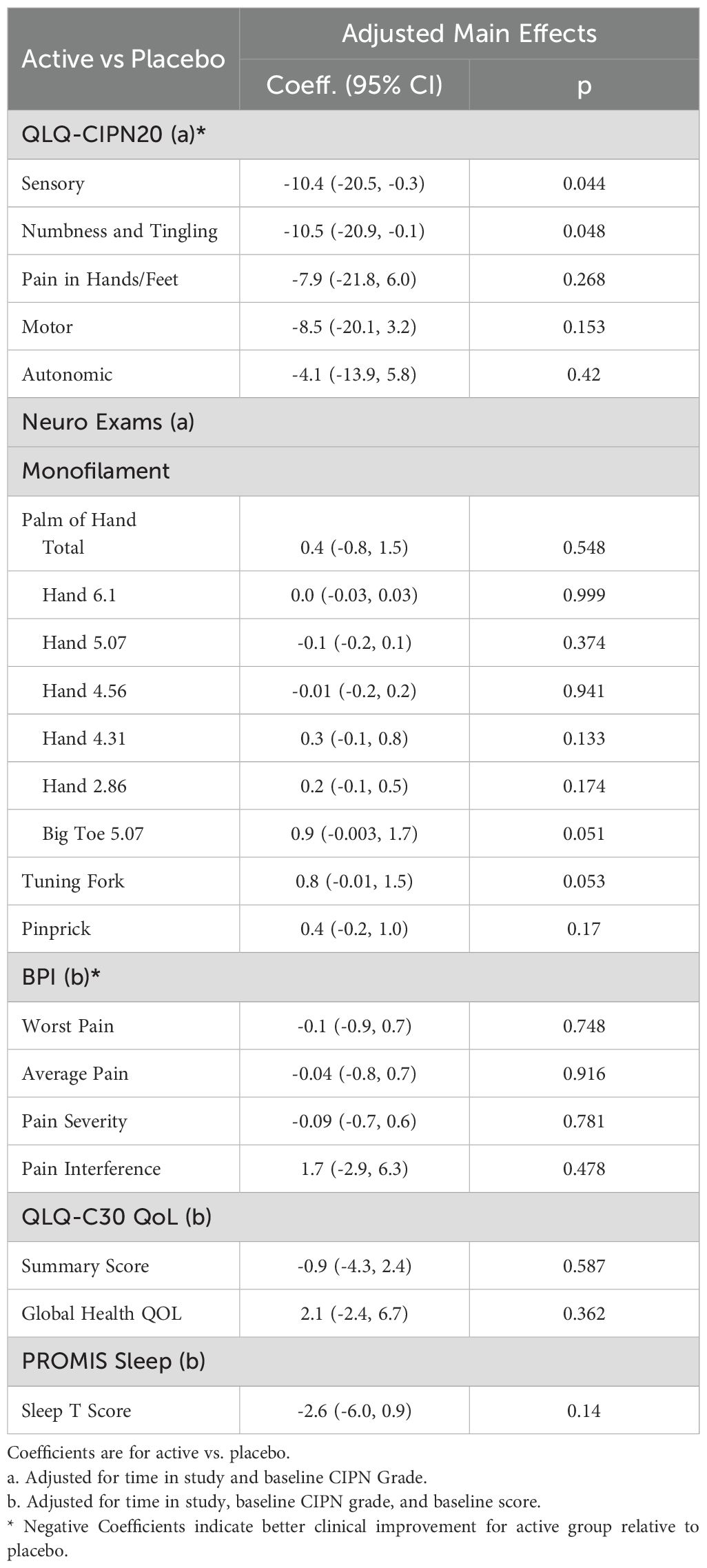Click the 'BPI (b)*' section heading
This screenshot has height=1568, width=707.
[62, 977]
